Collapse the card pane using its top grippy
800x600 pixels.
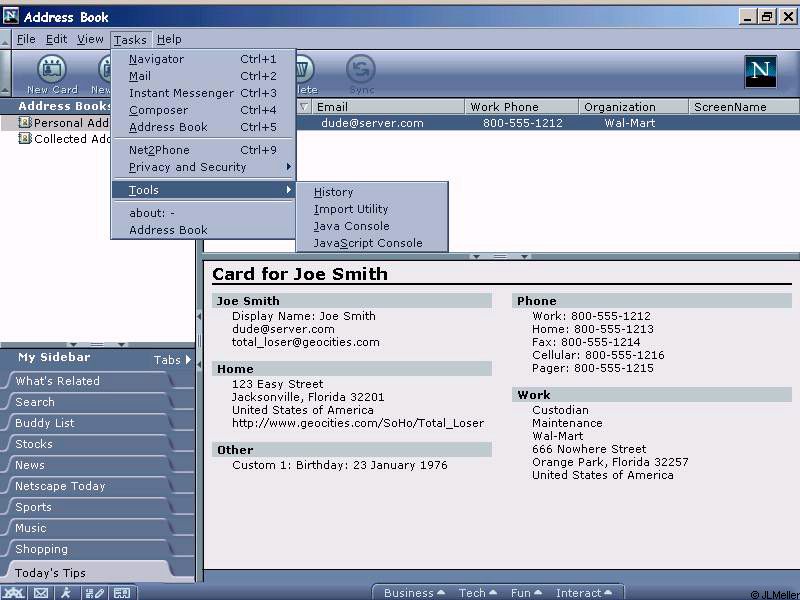pos(500,256)
